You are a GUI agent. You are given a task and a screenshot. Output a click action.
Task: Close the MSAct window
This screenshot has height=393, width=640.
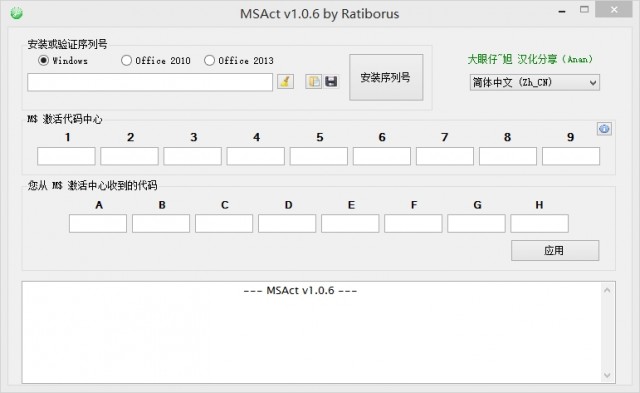pos(614,10)
